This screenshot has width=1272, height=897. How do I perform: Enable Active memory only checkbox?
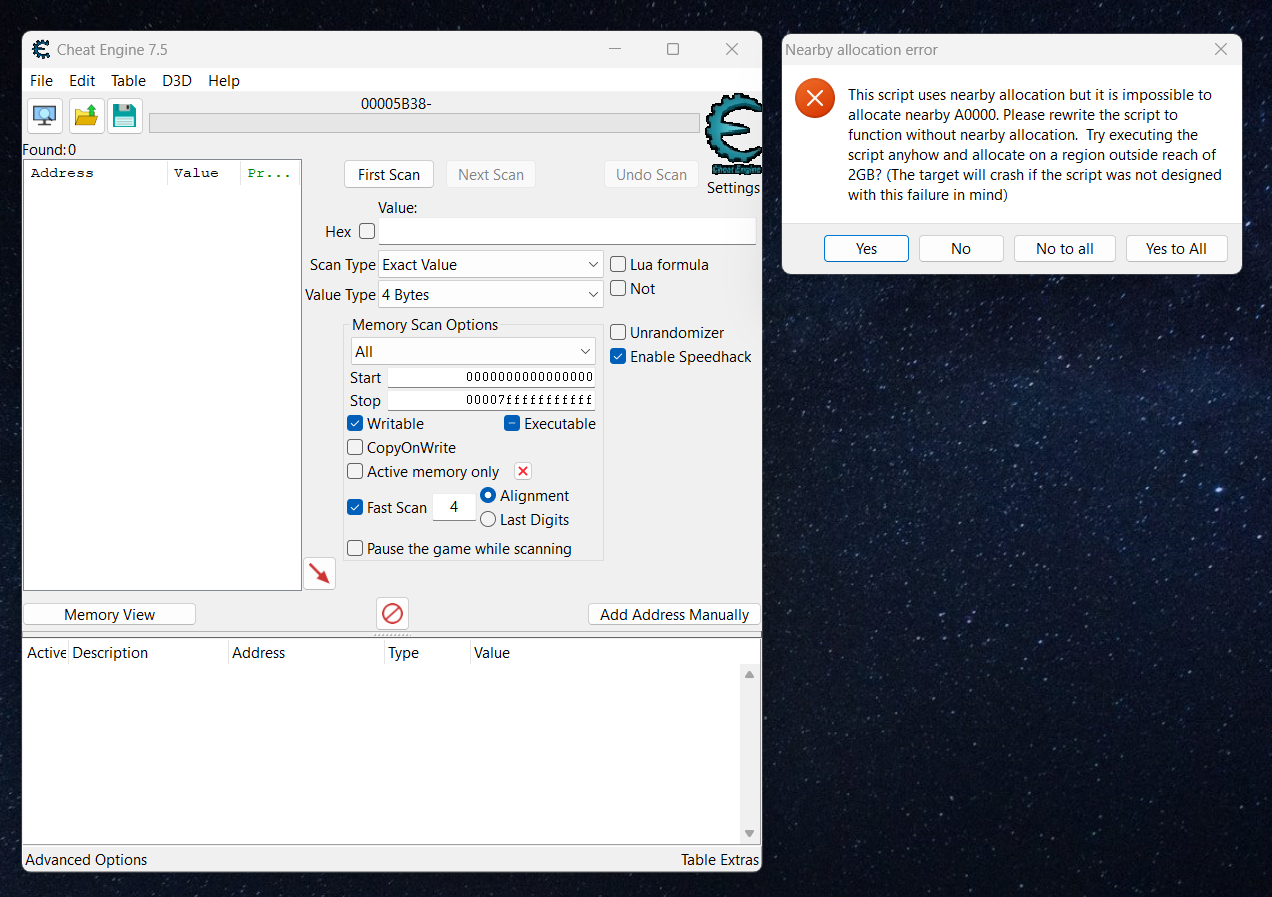[355, 471]
